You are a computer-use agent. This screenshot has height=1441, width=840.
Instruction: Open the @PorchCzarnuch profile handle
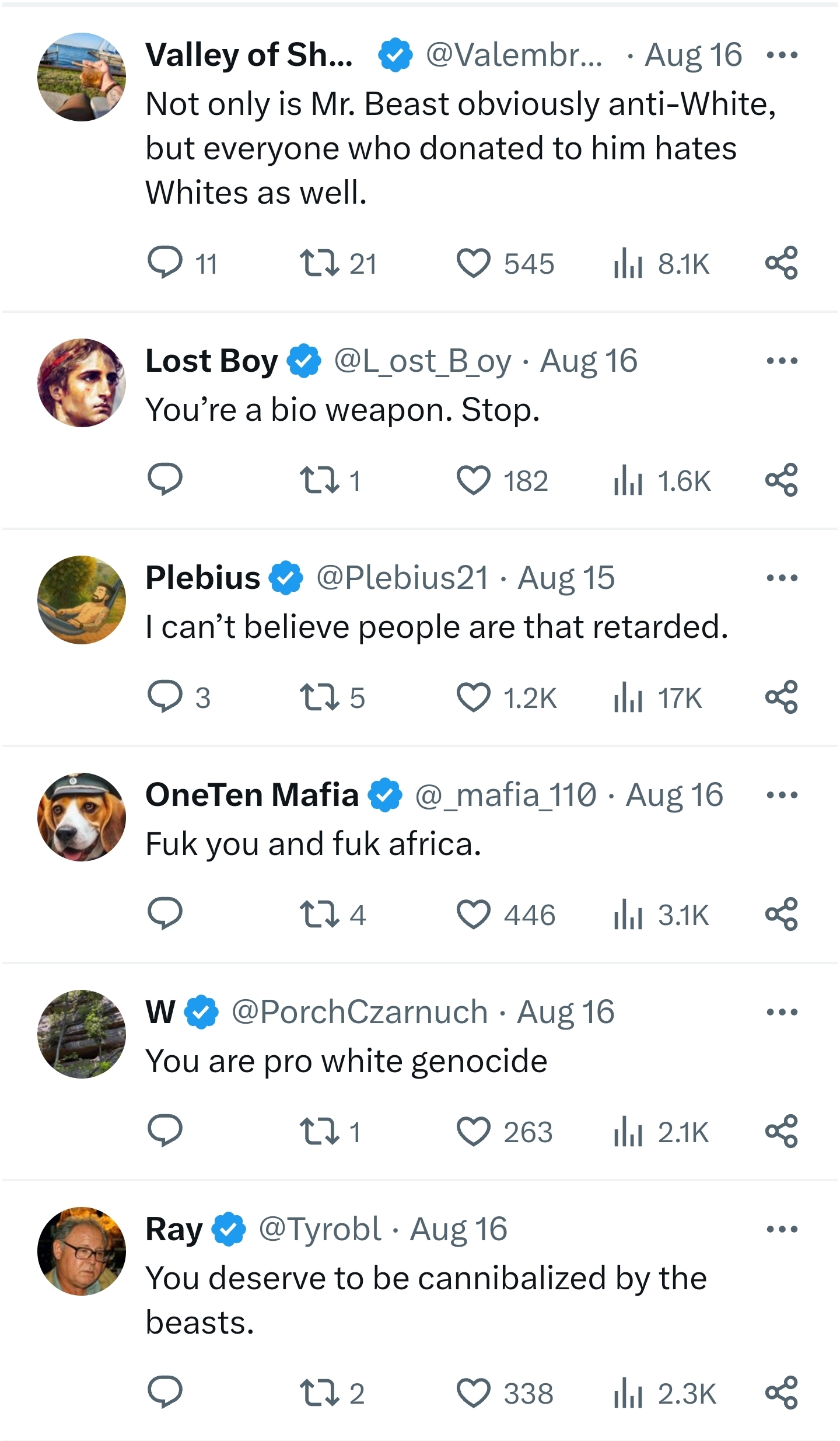[x=359, y=1012]
